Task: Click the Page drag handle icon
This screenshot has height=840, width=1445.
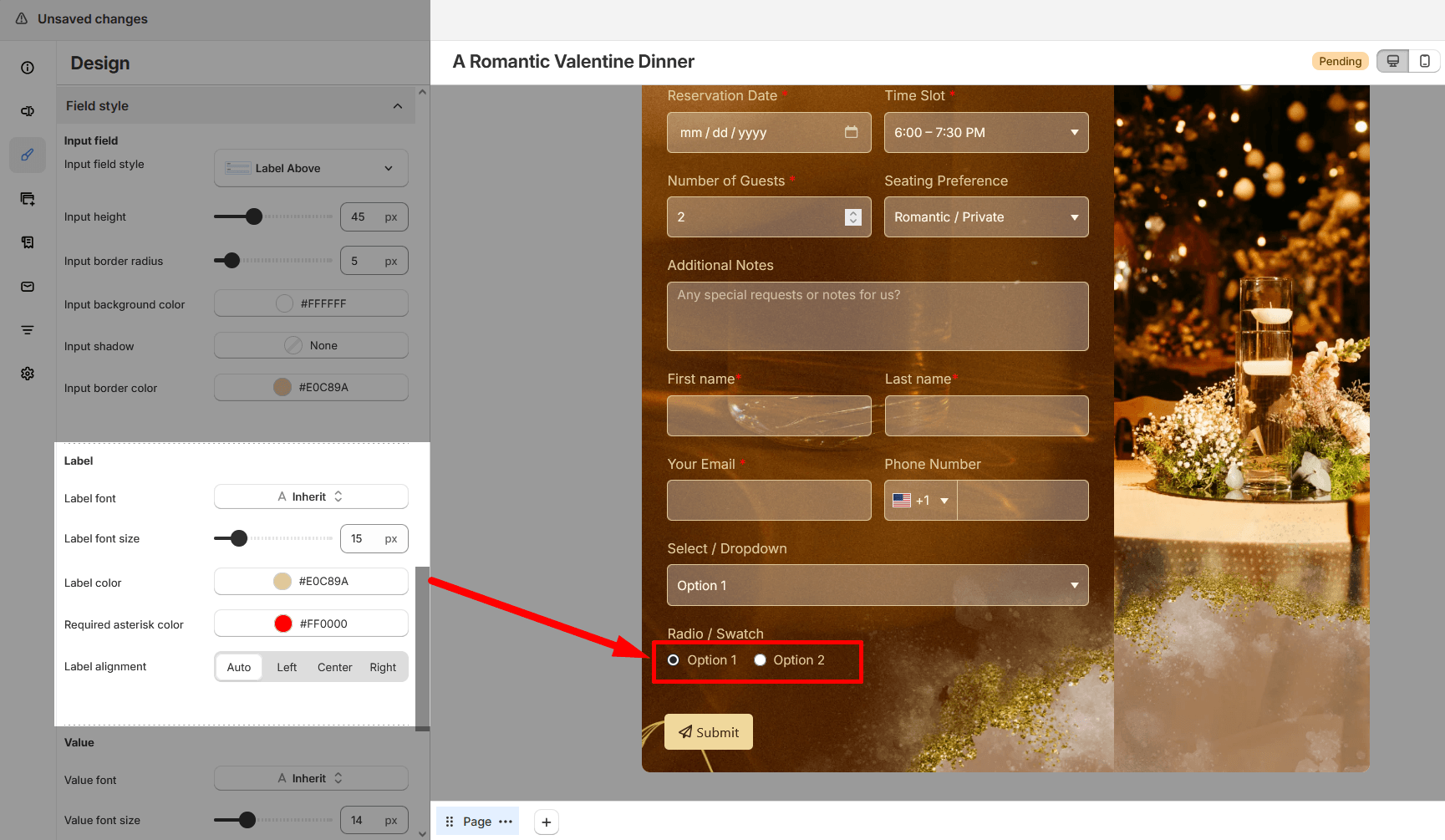Action: click(x=450, y=822)
